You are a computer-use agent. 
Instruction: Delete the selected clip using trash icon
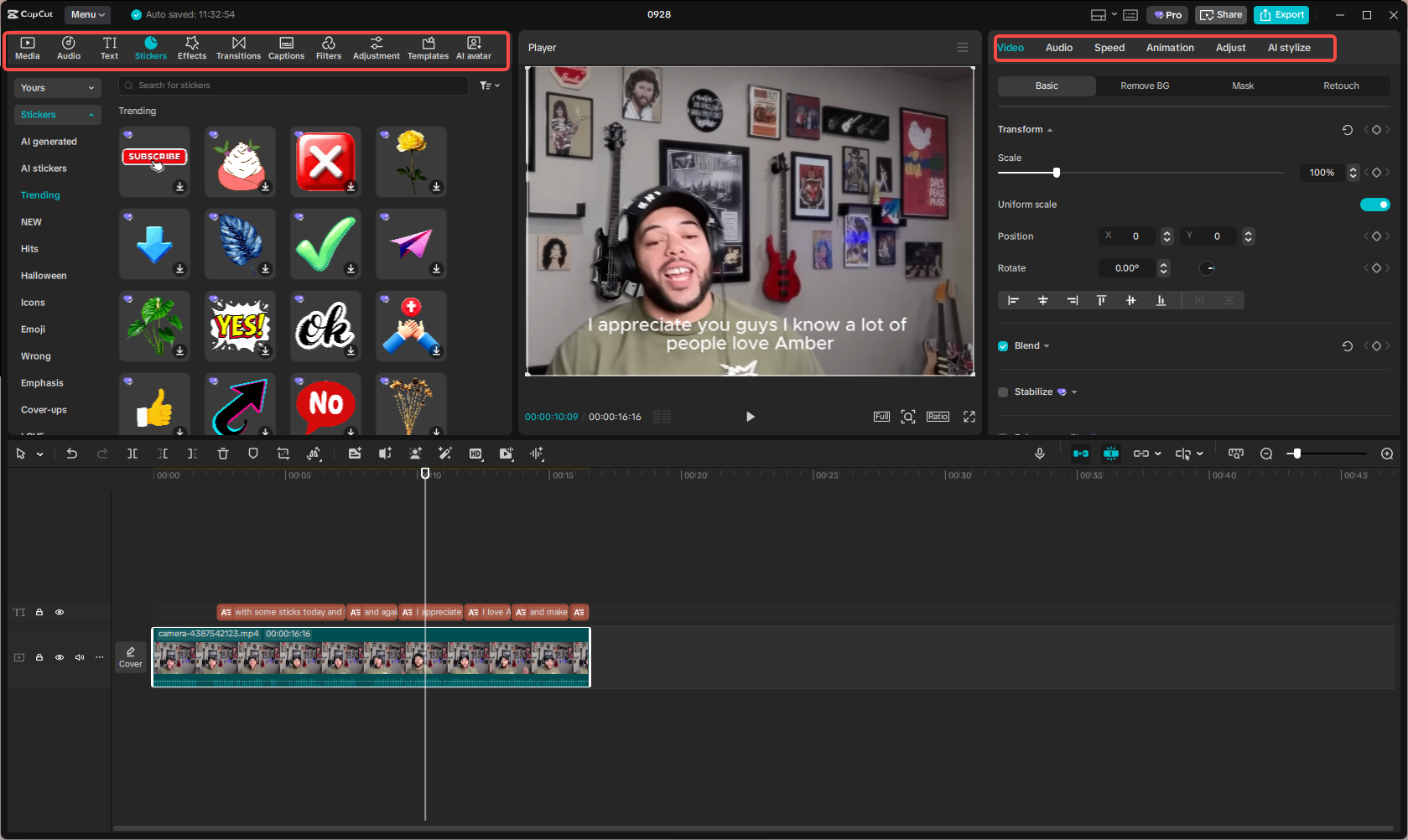[x=222, y=454]
